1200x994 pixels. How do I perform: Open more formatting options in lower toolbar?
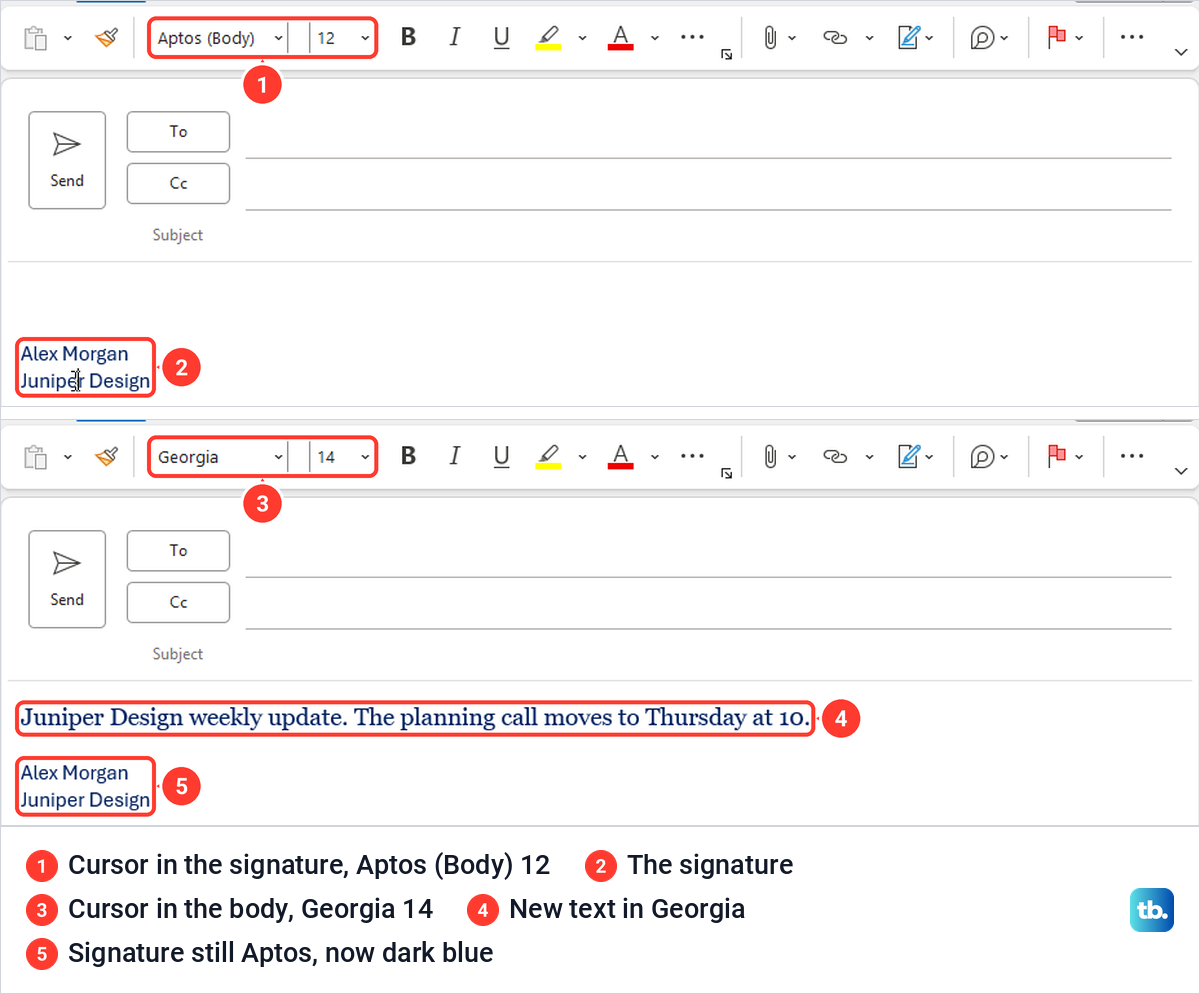(x=692, y=456)
